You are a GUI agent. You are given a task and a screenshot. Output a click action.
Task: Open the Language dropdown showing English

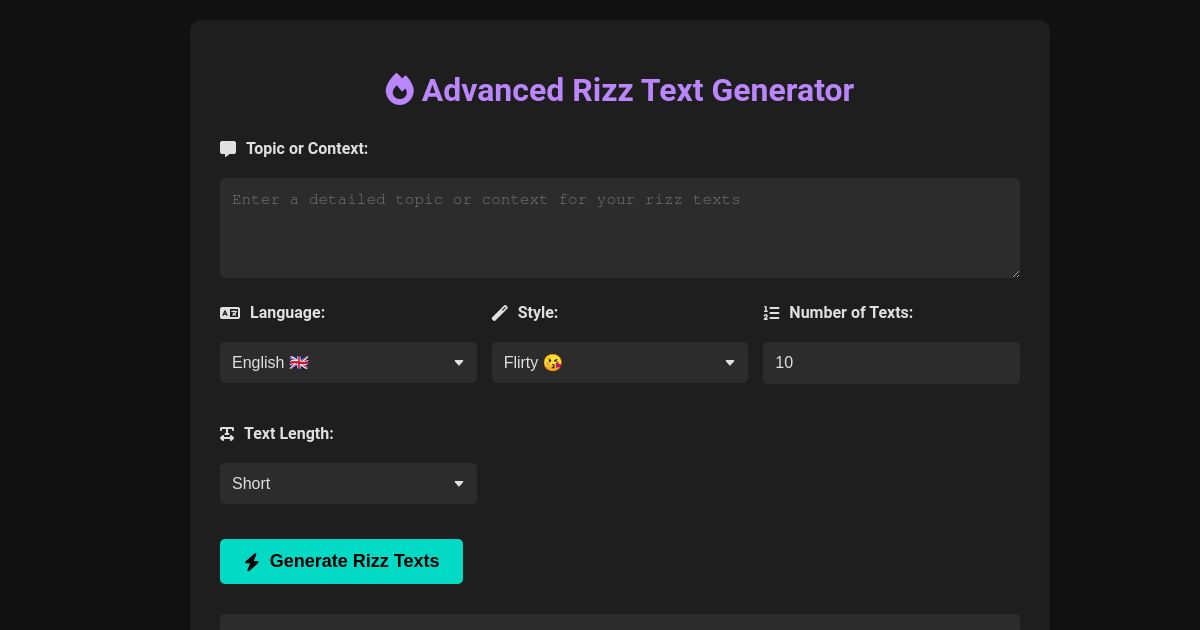point(348,363)
